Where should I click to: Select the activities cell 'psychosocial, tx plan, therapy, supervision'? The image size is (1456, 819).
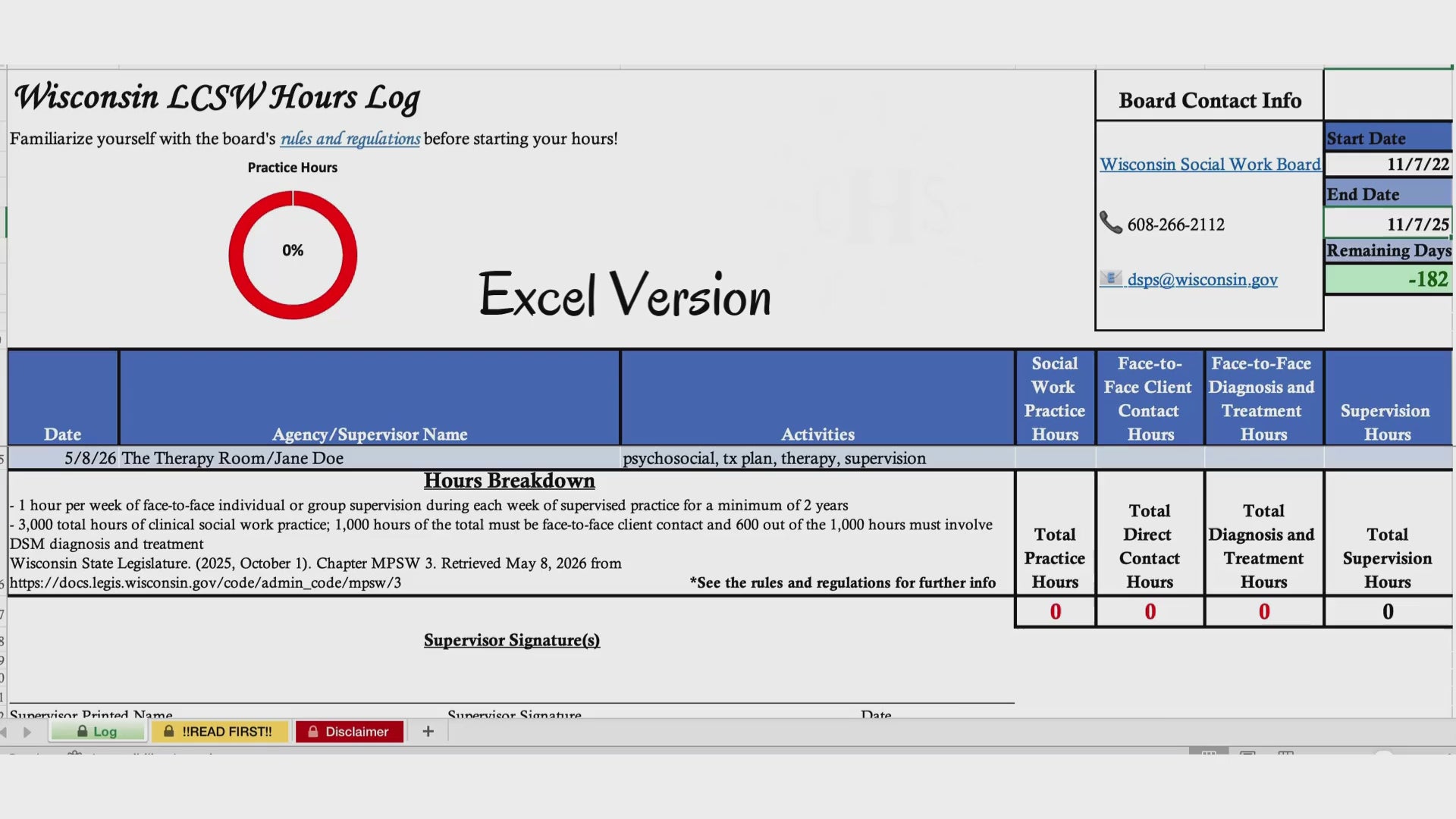(x=817, y=458)
